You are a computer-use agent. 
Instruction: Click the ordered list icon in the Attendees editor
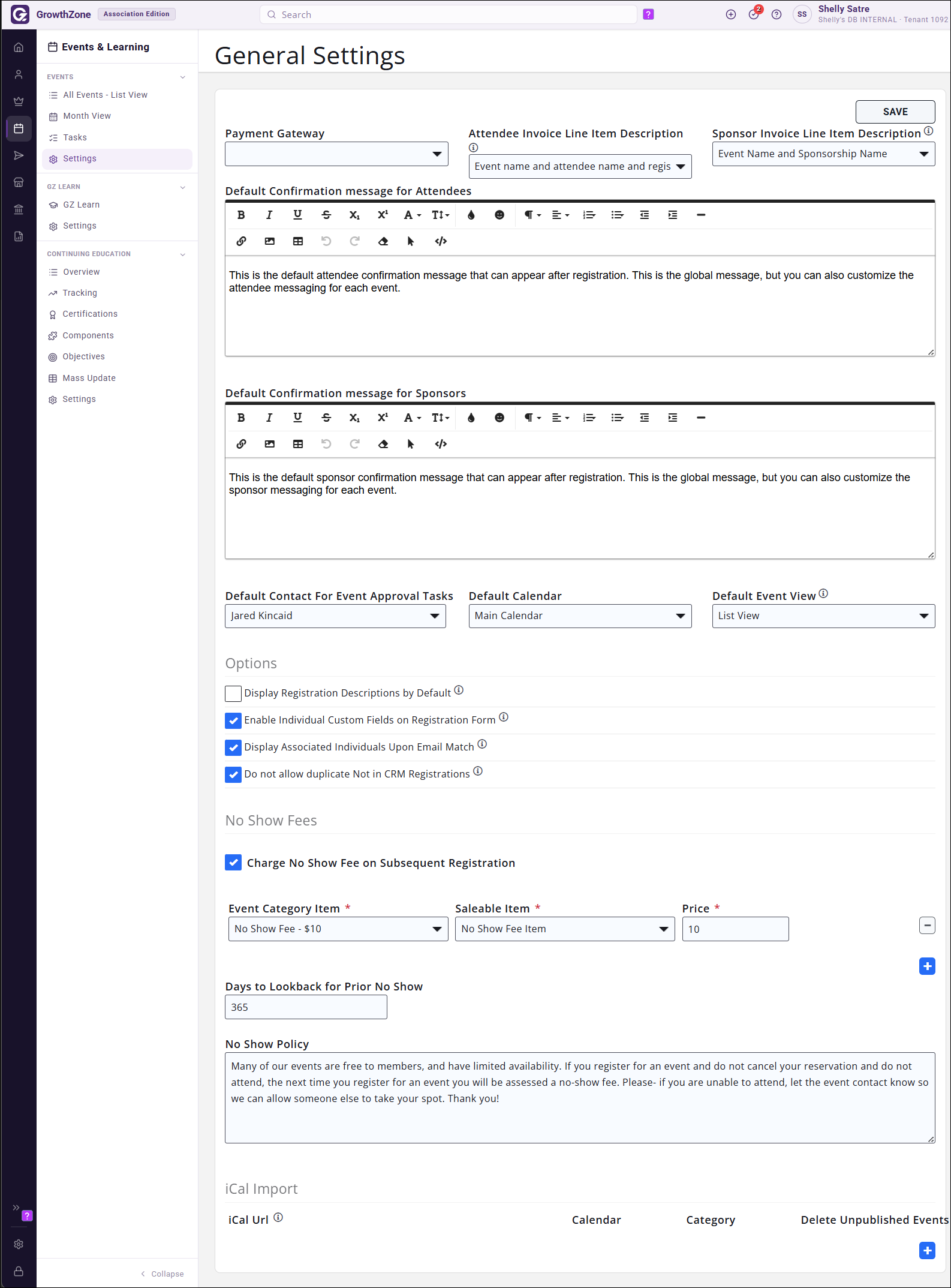point(589,215)
